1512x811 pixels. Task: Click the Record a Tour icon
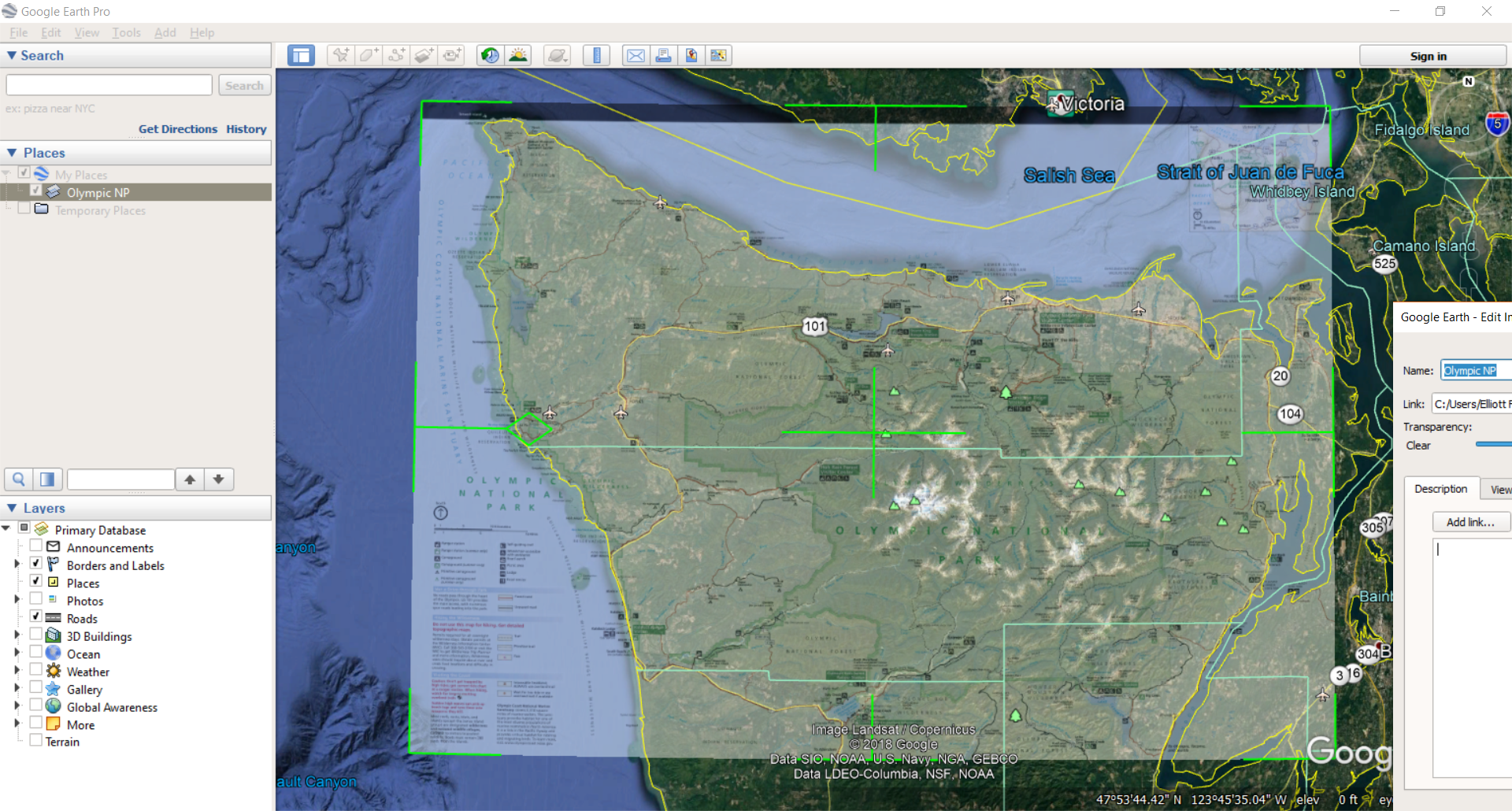pyautogui.click(x=452, y=55)
